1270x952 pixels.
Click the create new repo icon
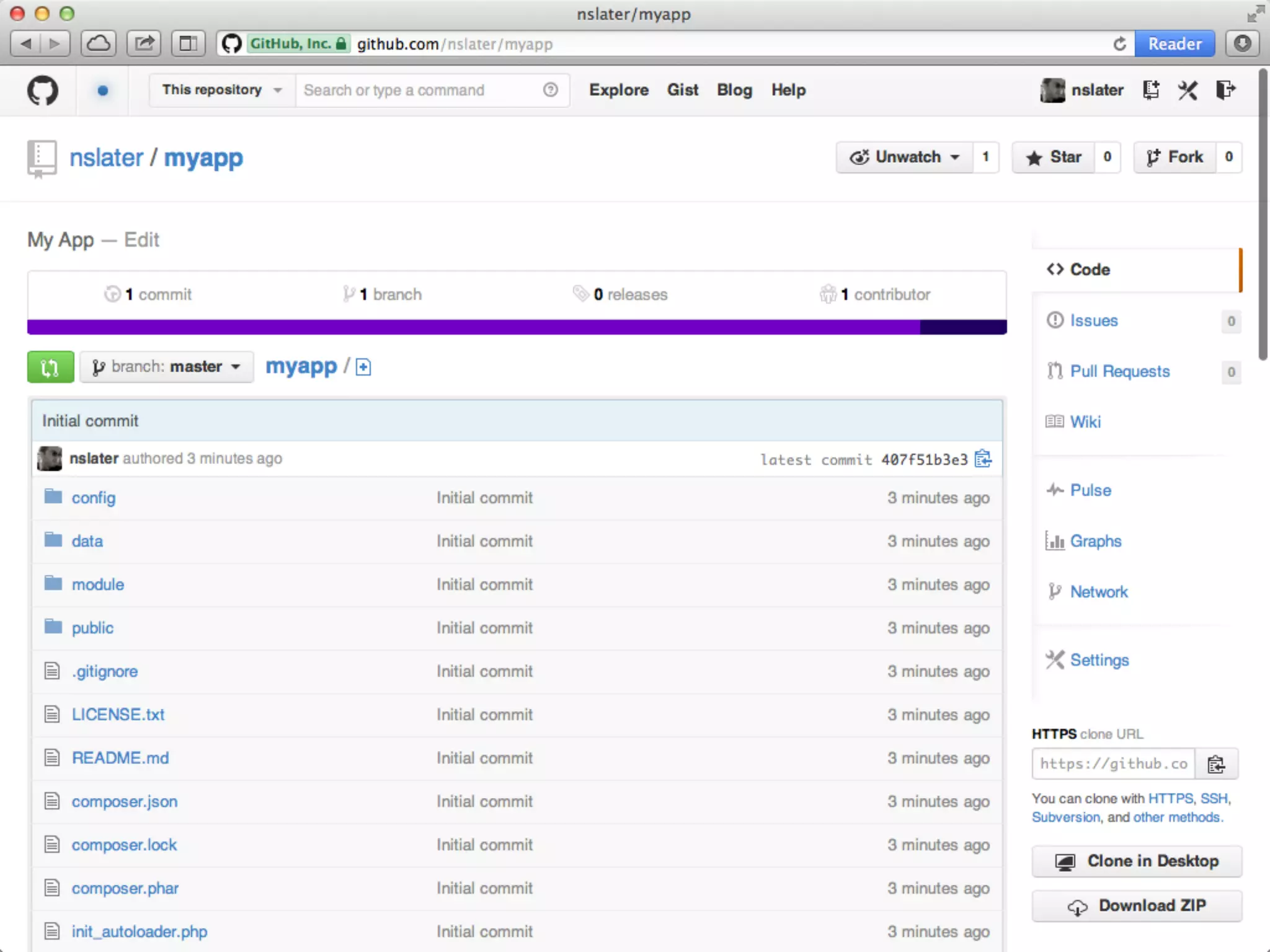tap(1151, 90)
